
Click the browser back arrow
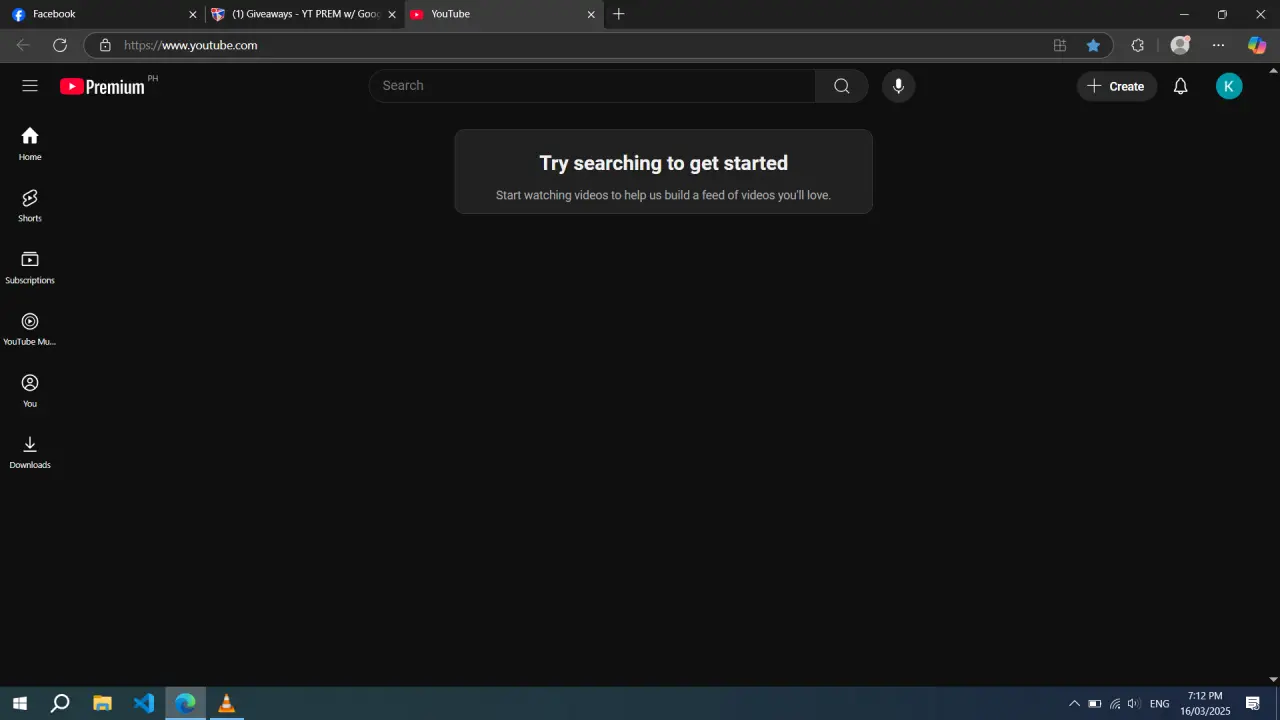point(23,45)
